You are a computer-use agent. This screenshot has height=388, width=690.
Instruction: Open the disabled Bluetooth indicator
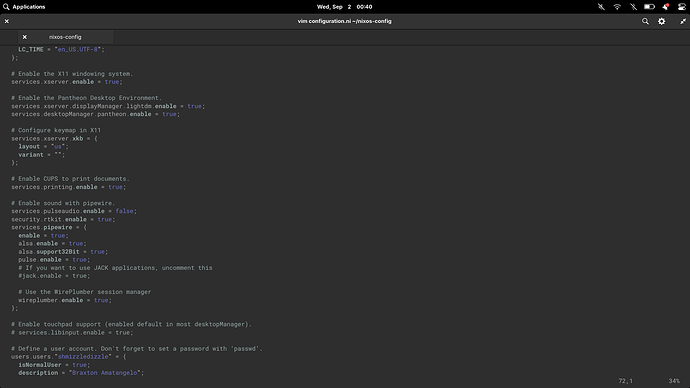pos(633,7)
